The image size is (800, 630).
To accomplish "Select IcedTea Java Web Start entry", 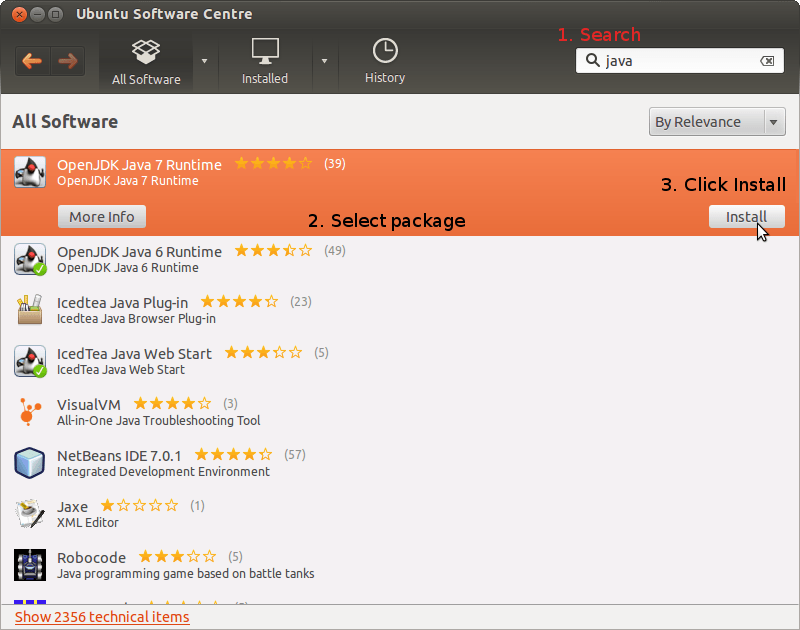I will [400, 361].
